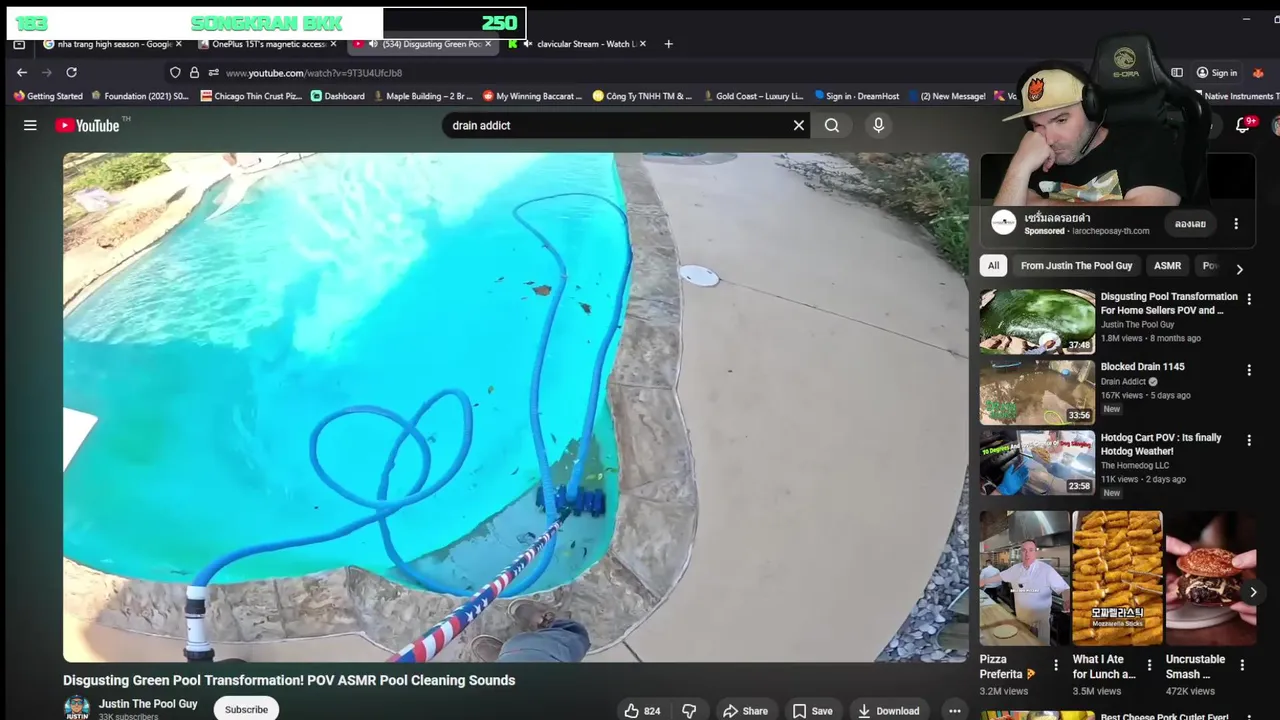Open the sponsored ad options menu
1280x720 pixels.
(x=1236, y=224)
